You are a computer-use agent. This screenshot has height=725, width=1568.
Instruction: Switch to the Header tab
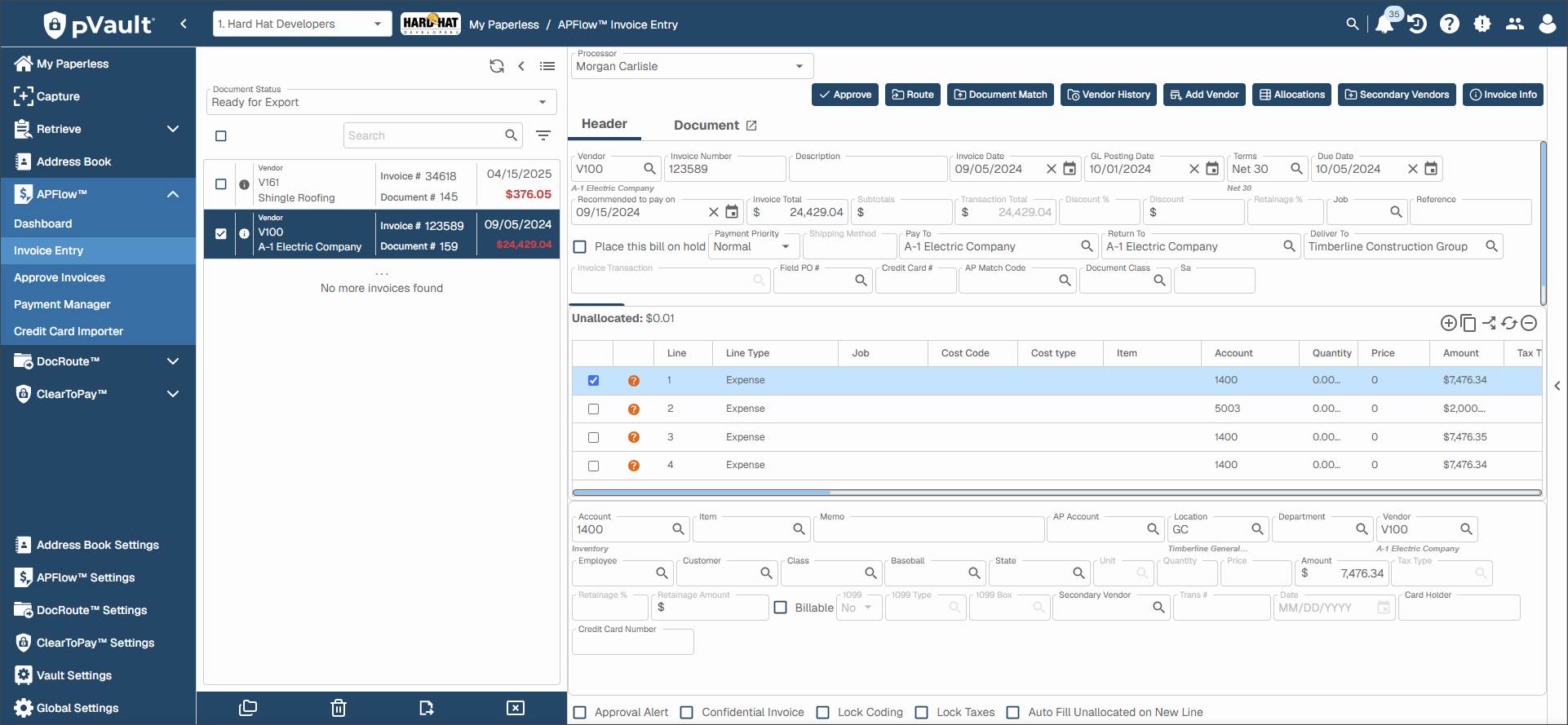click(x=605, y=124)
